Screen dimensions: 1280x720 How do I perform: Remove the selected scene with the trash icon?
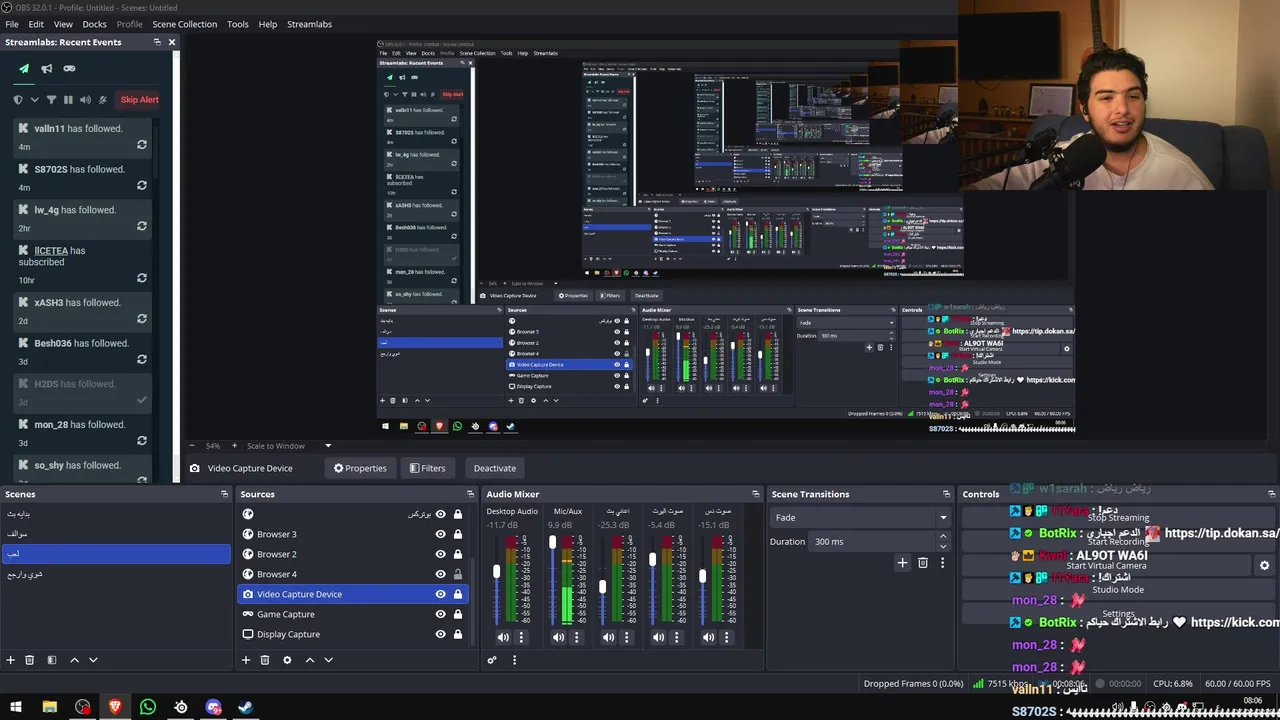pos(30,660)
